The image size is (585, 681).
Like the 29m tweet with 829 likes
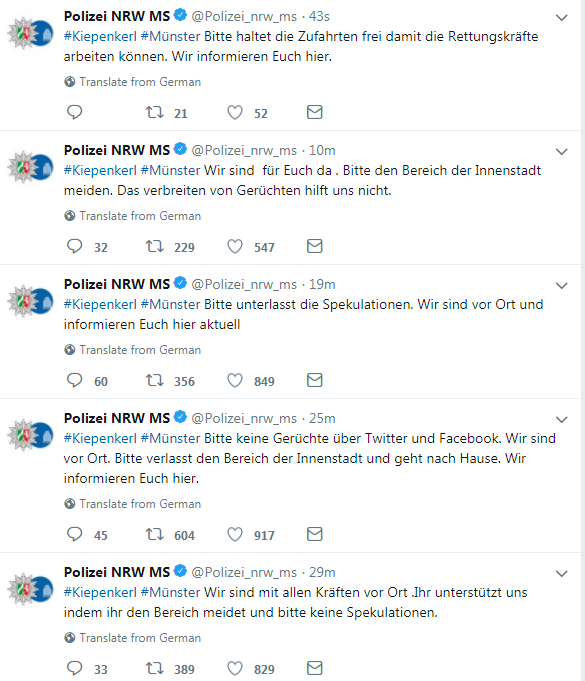(235, 668)
